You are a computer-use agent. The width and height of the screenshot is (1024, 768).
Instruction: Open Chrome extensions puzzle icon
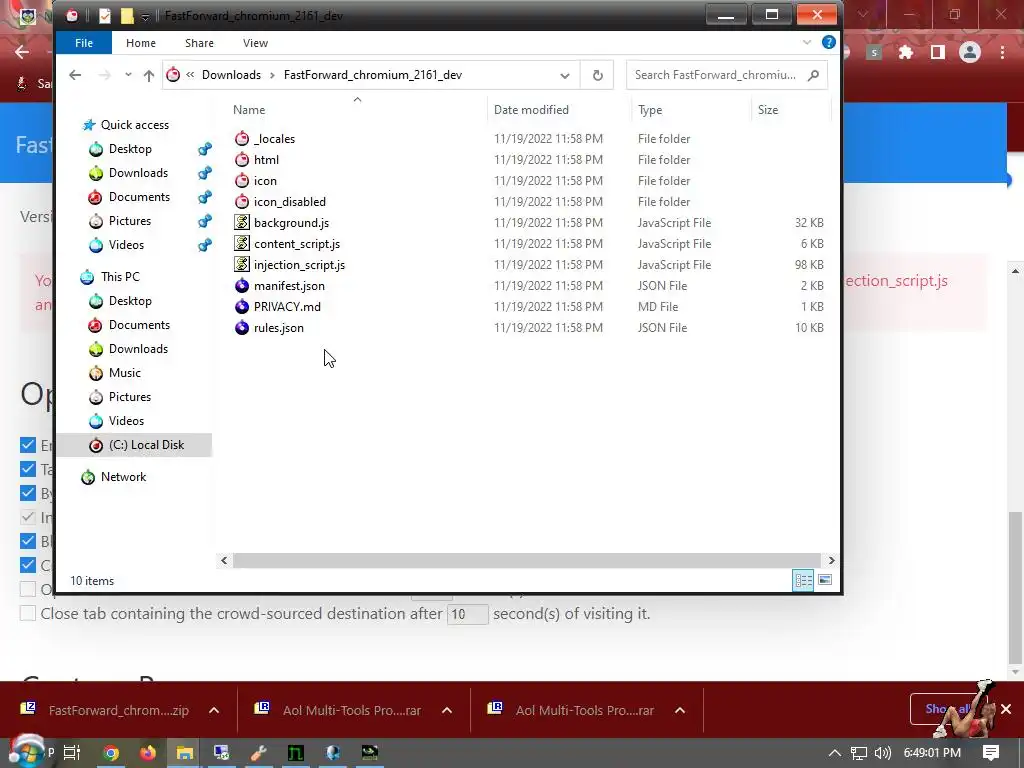905,52
